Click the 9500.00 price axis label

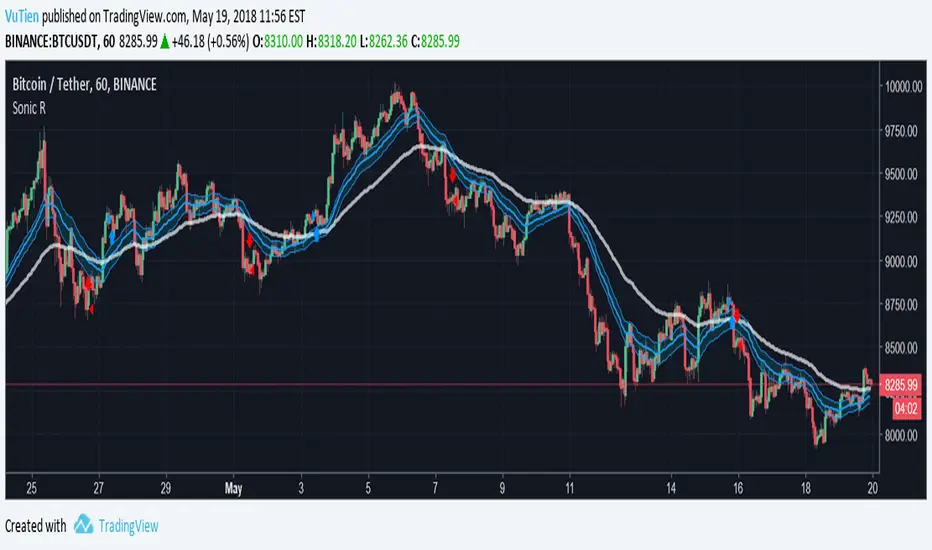[x=903, y=174]
